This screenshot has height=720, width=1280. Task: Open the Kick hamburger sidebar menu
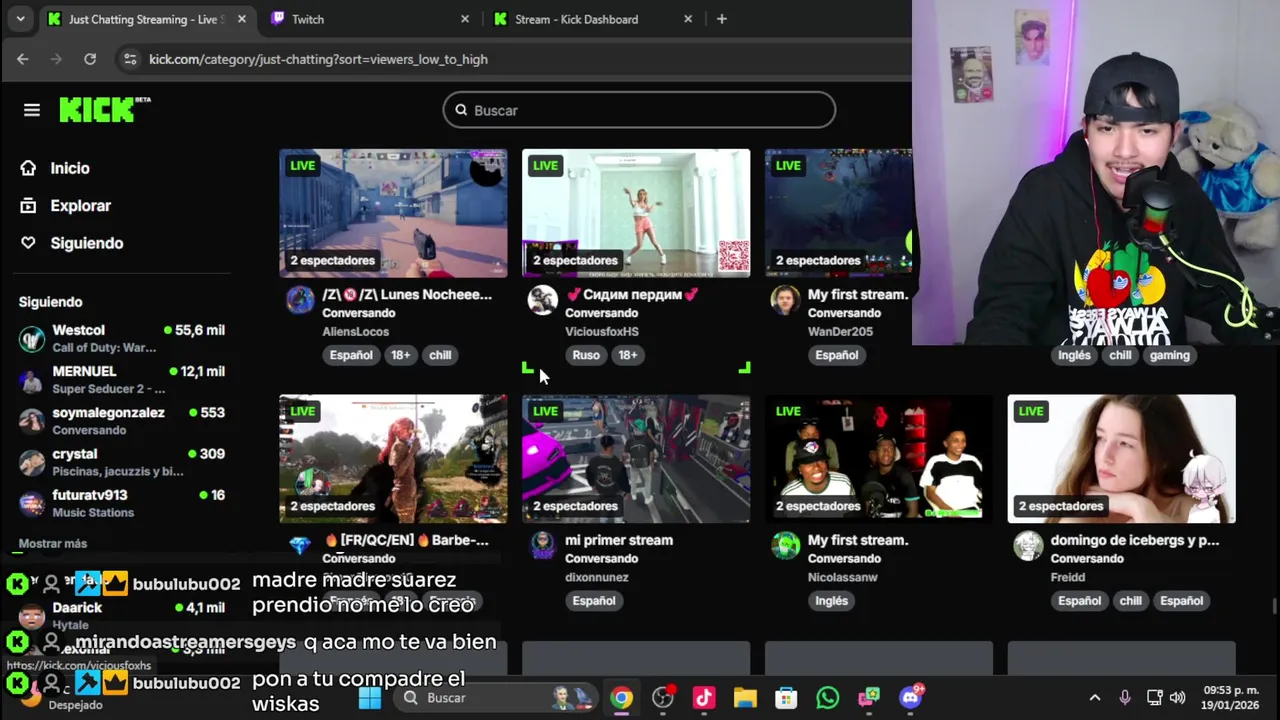coord(32,110)
